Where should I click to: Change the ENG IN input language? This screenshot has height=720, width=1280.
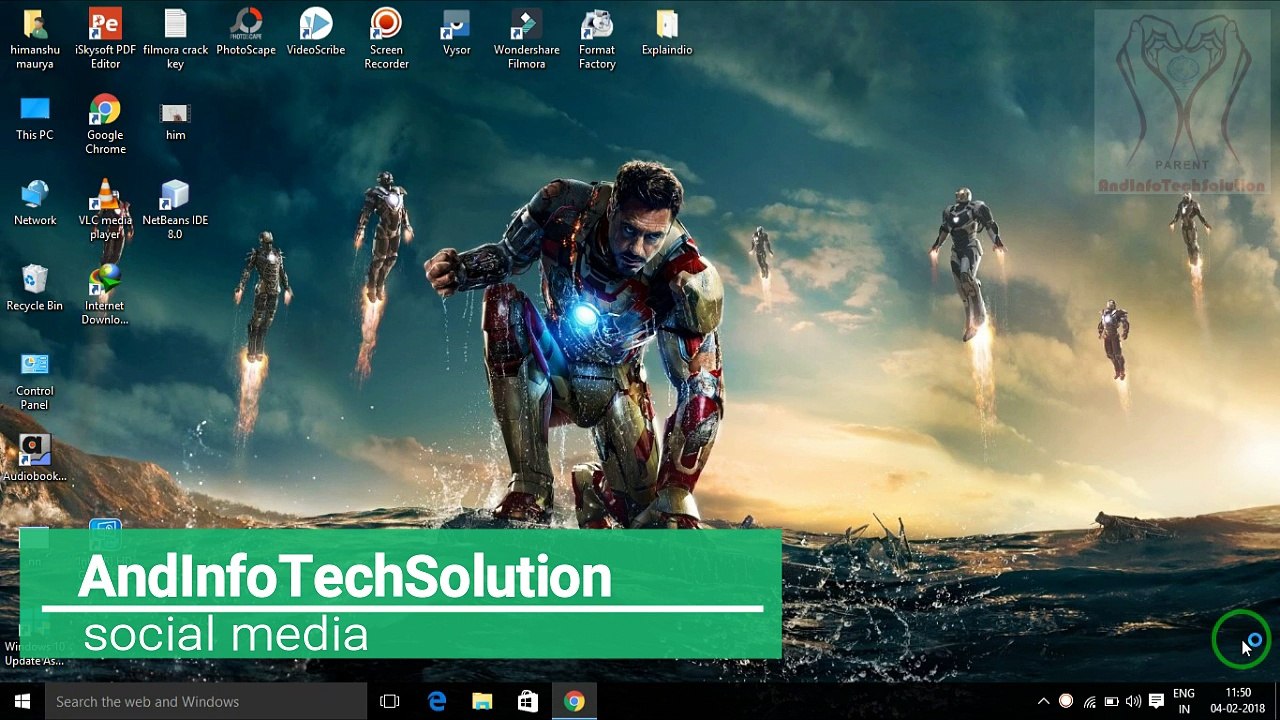click(x=1184, y=701)
